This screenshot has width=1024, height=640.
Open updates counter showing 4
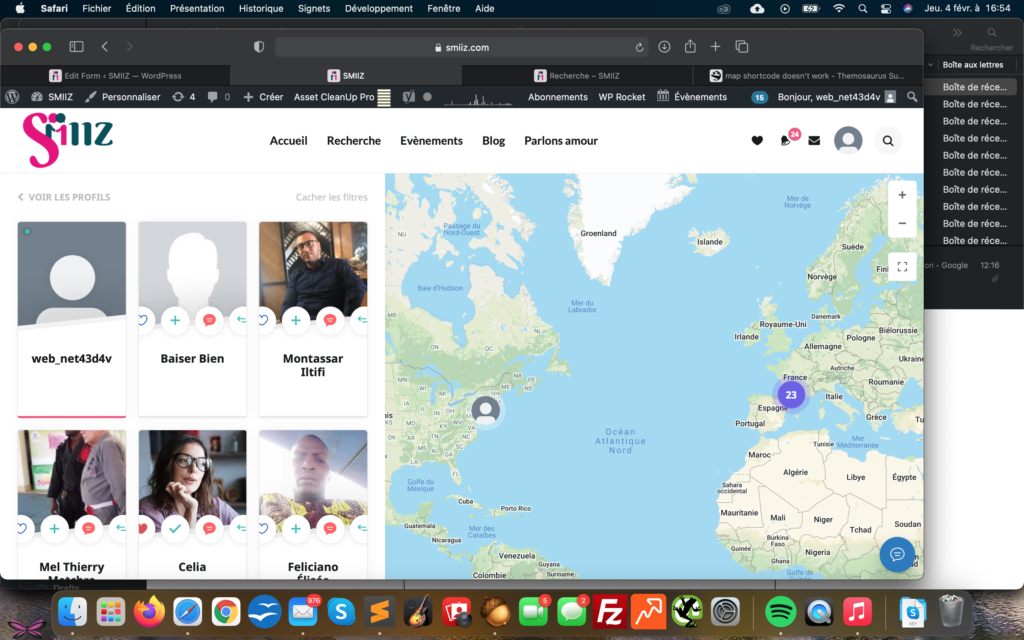(x=184, y=97)
